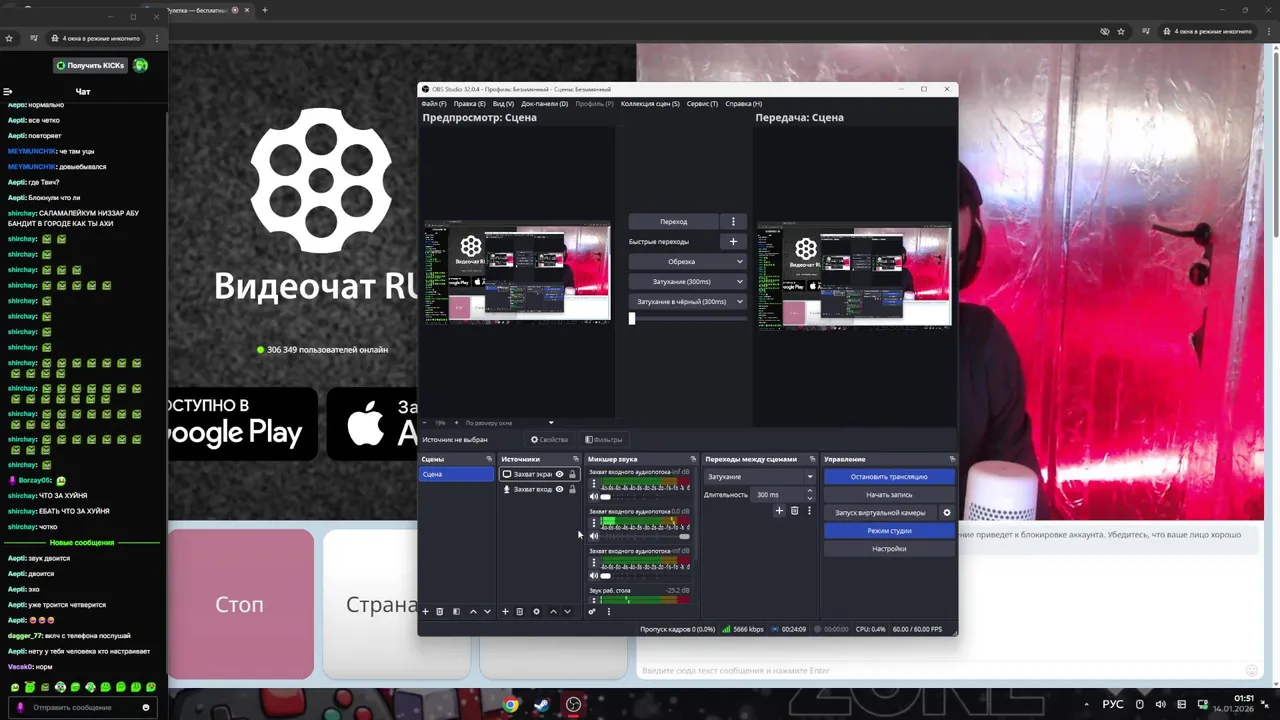This screenshot has width=1280, height=720.
Task: Click Переход transition button
Action: pos(674,222)
